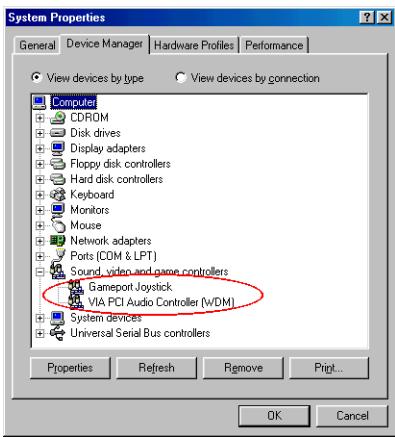Select the Display adapters label
This screenshot has height=437, width=395.
pos(108,148)
